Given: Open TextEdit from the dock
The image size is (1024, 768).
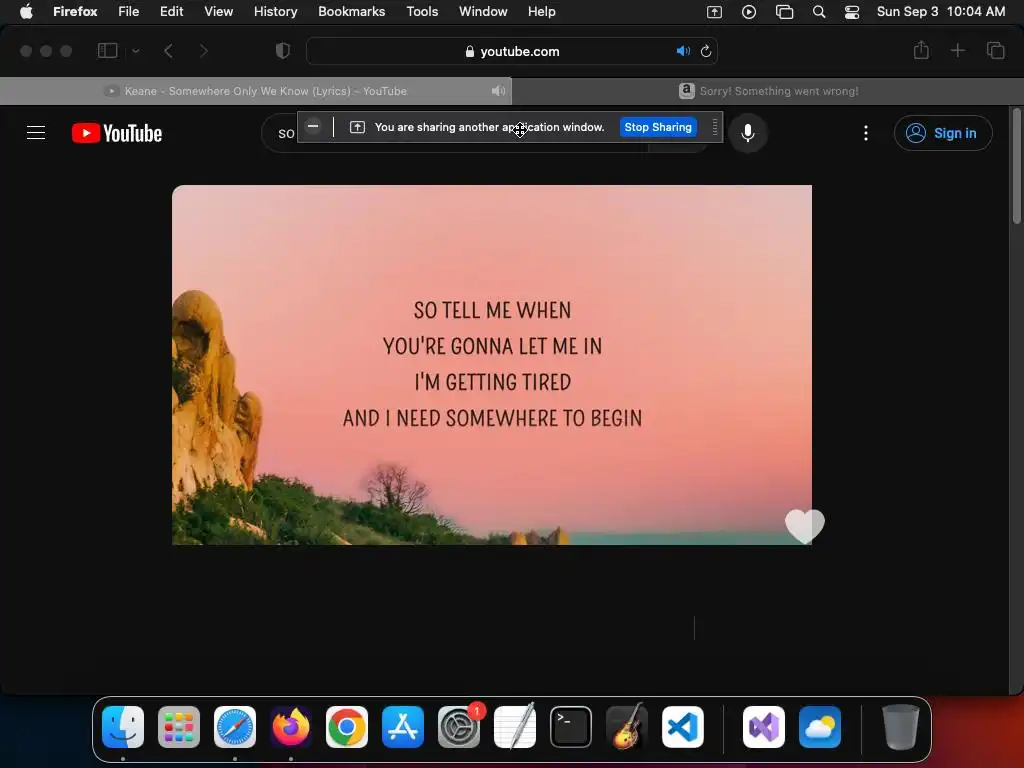Looking at the screenshot, I should point(515,726).
